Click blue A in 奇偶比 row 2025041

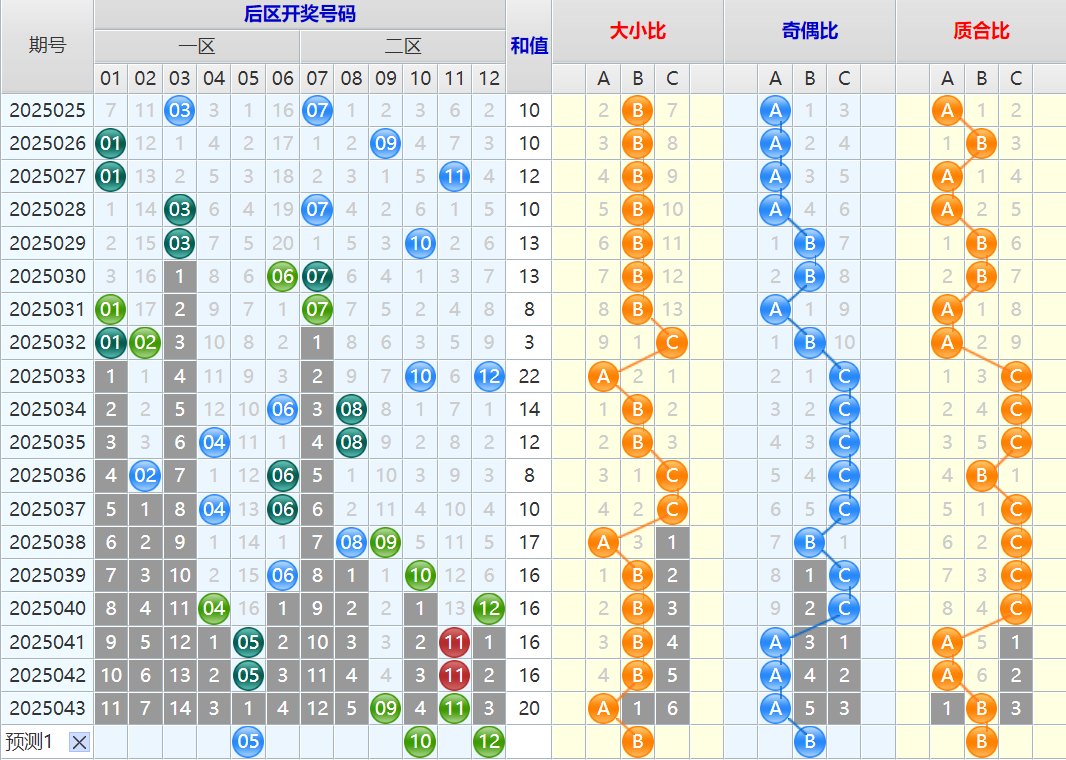coord(775,642)
